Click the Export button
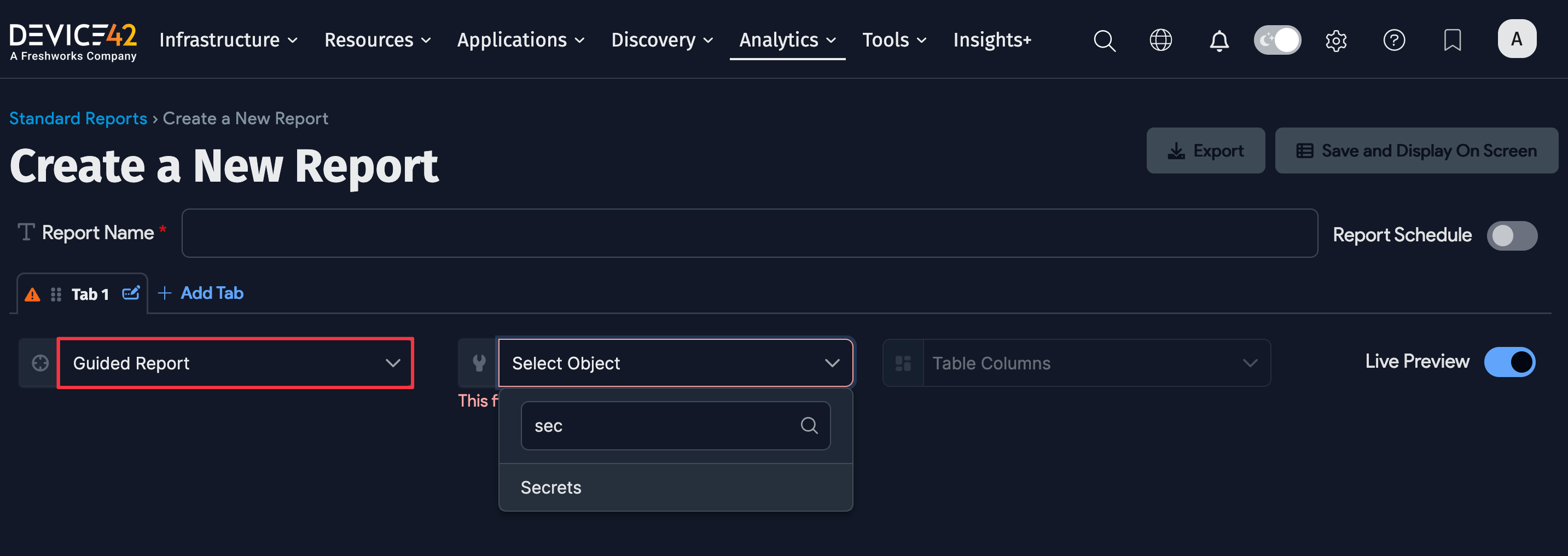Viewport: 1568px width, 556px height. coord(1205,151)
